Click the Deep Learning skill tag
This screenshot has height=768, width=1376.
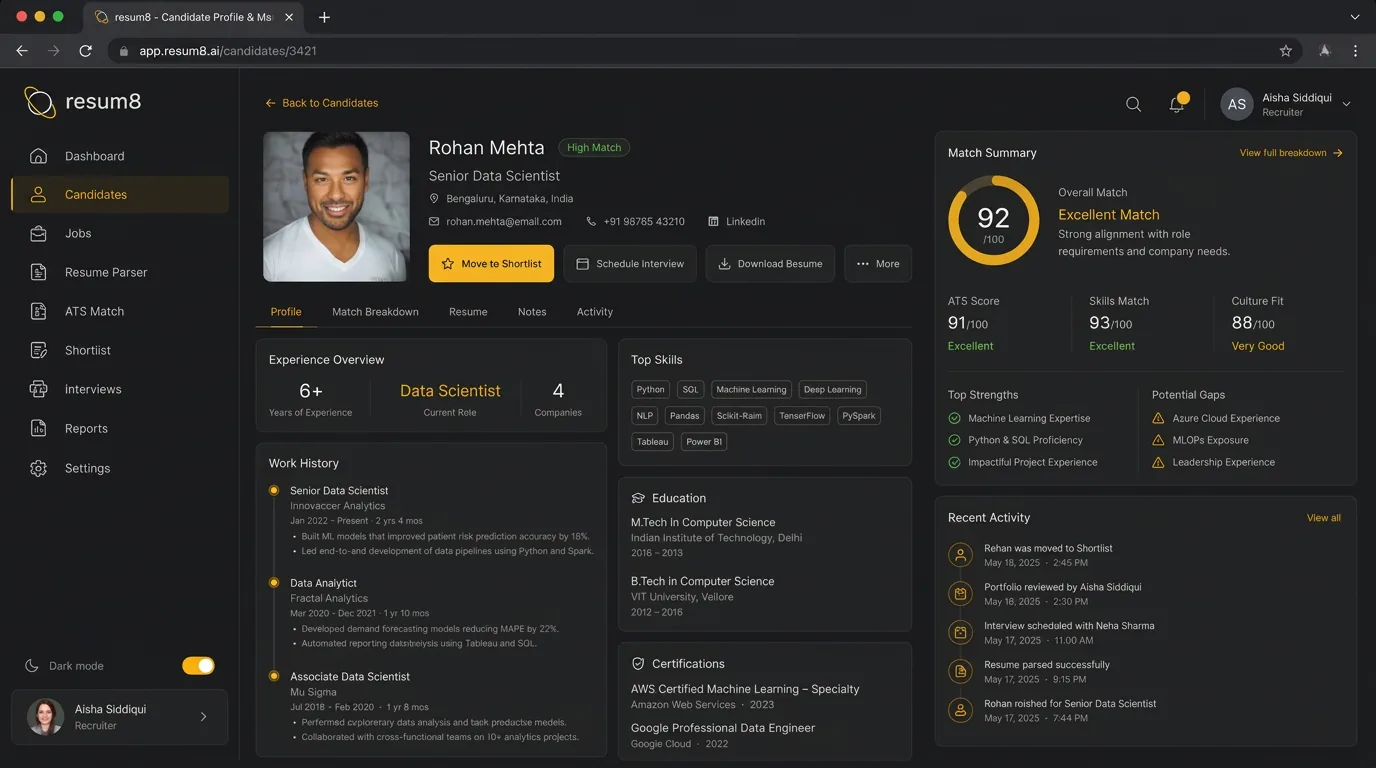832,390
